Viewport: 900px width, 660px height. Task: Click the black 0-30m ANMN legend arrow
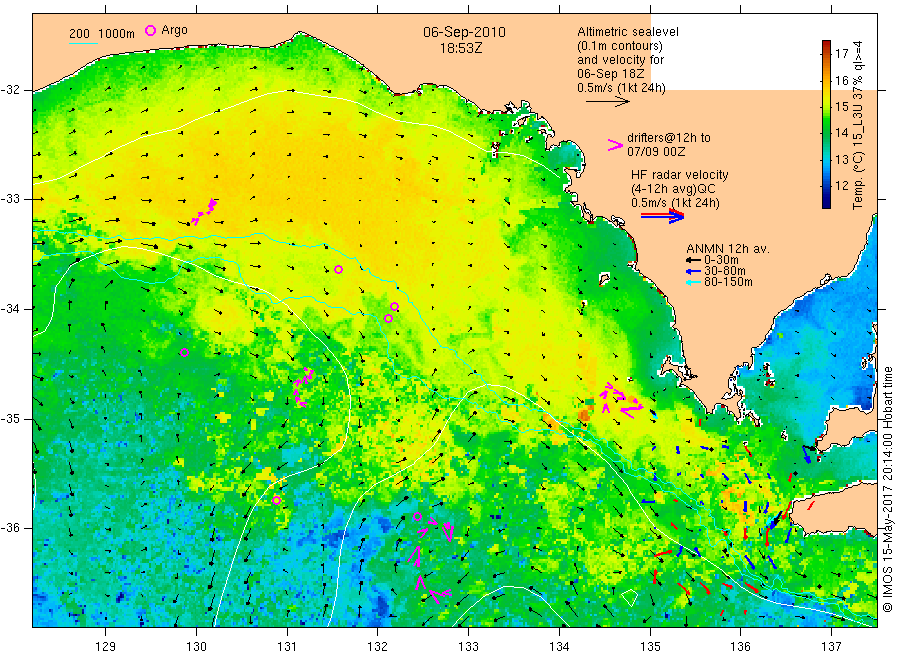tap(693, 260)
